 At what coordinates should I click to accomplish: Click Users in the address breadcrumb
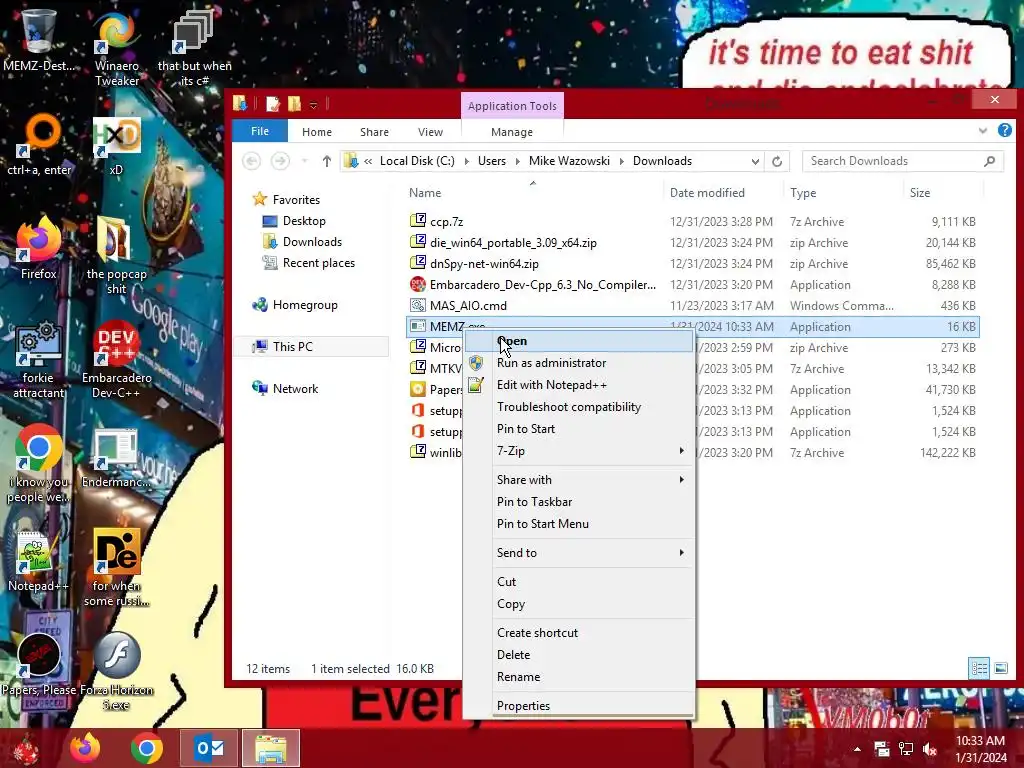tap(491, 161)
